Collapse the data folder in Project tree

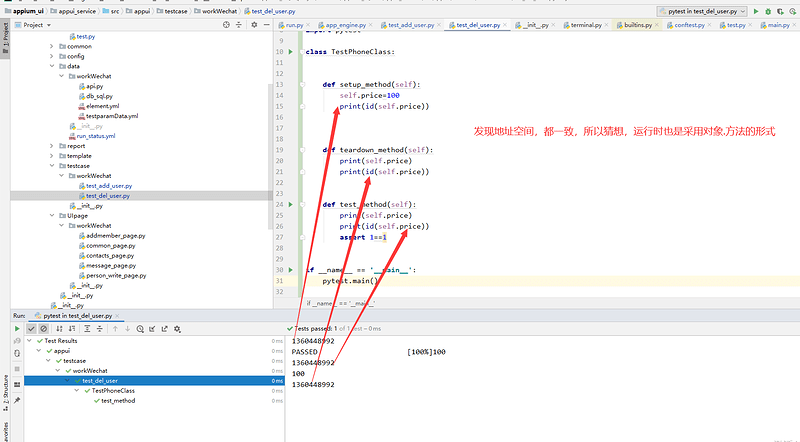pyautogui.click(x=52, y=66)
